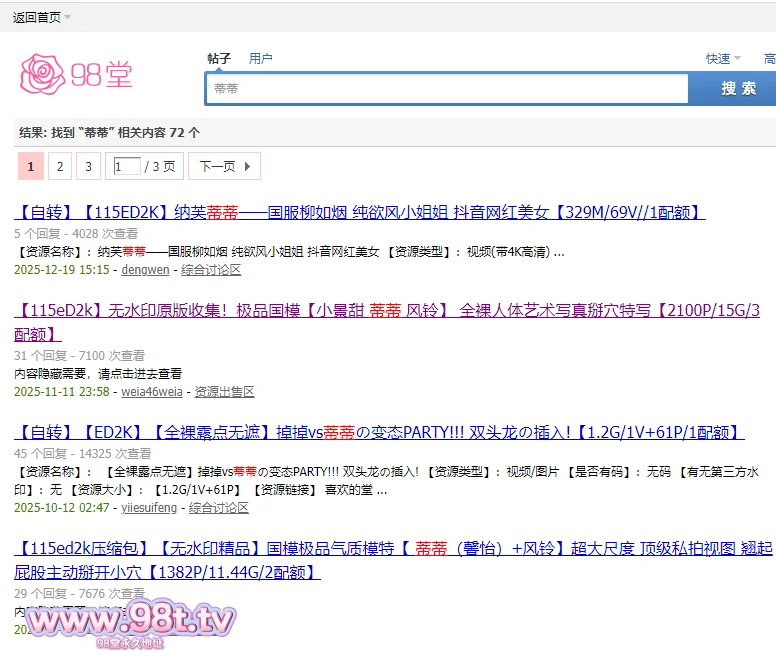Open the first result starting with 【自转】【115ED2K】
Screen dimensions: 776x658
(x=360, y=212)
